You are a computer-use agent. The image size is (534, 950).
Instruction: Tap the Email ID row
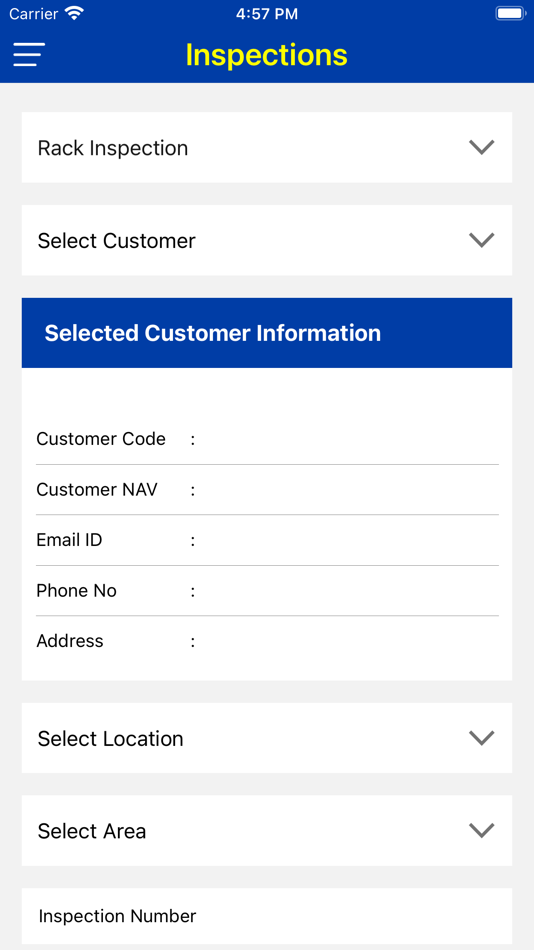tap(267, 540)
